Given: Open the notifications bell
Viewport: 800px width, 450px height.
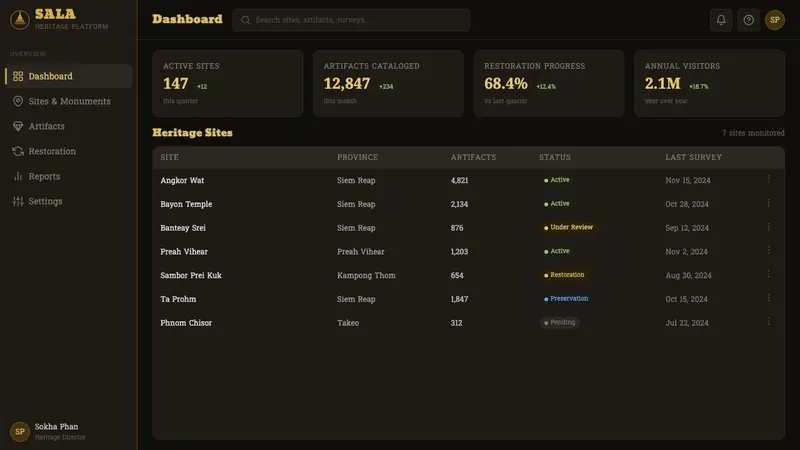Looking at the screenshot, I should [721, 20].
